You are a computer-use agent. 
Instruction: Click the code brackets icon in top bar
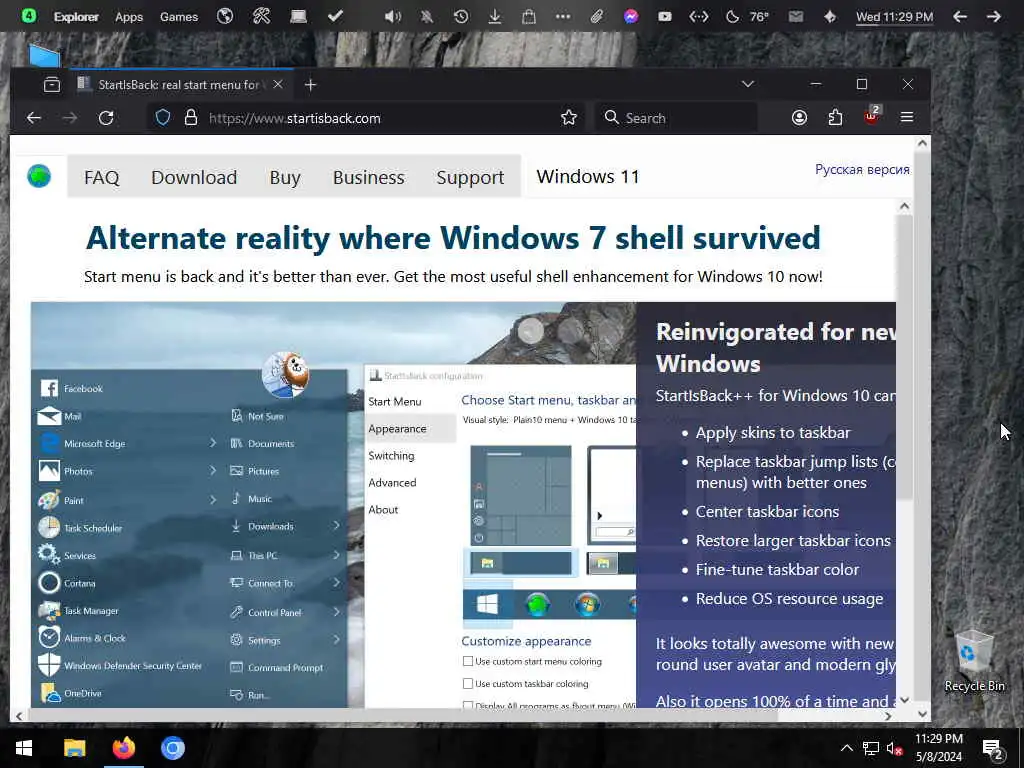click(699, 16)
